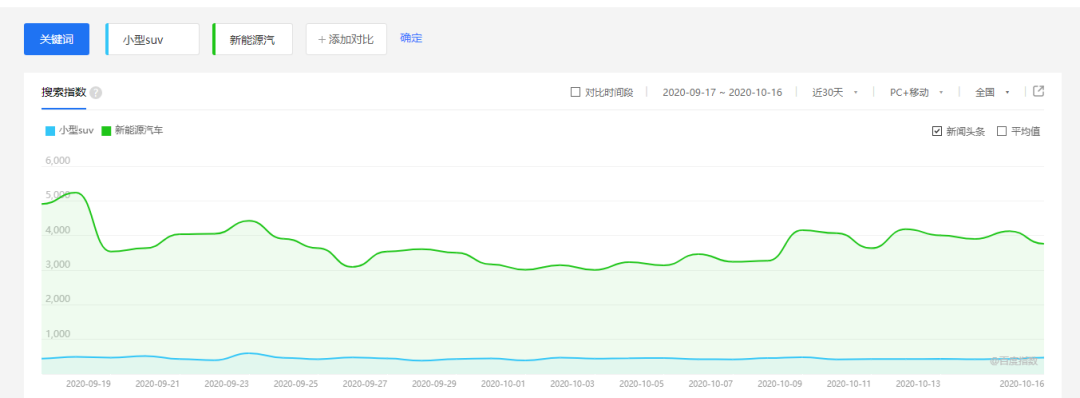Enable the 平均值 checkbox

point(1001,131)
